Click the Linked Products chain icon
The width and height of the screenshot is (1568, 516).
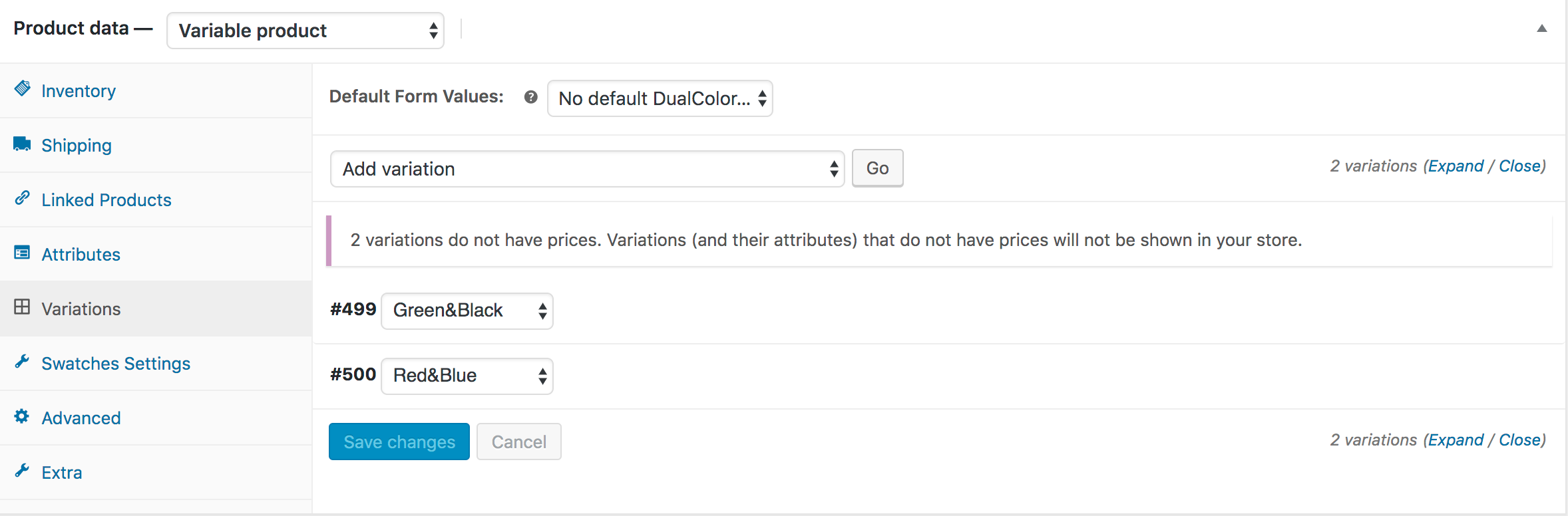pos(23,197)
